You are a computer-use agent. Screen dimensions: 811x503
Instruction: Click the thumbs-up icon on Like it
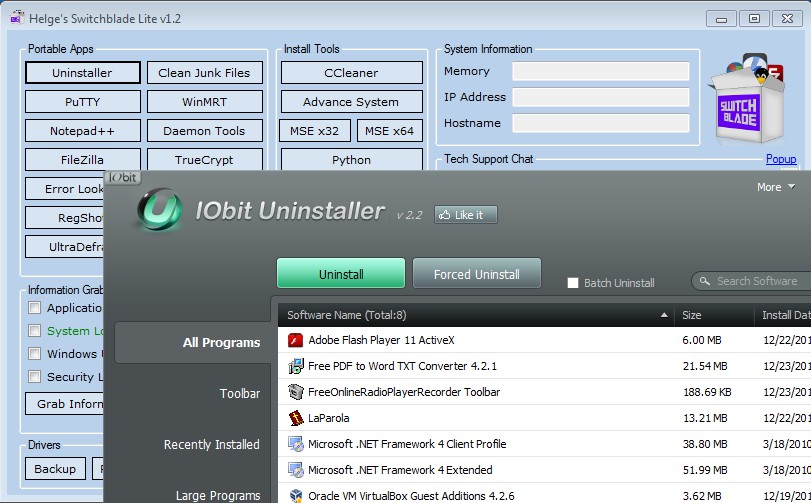click(444, 215)
